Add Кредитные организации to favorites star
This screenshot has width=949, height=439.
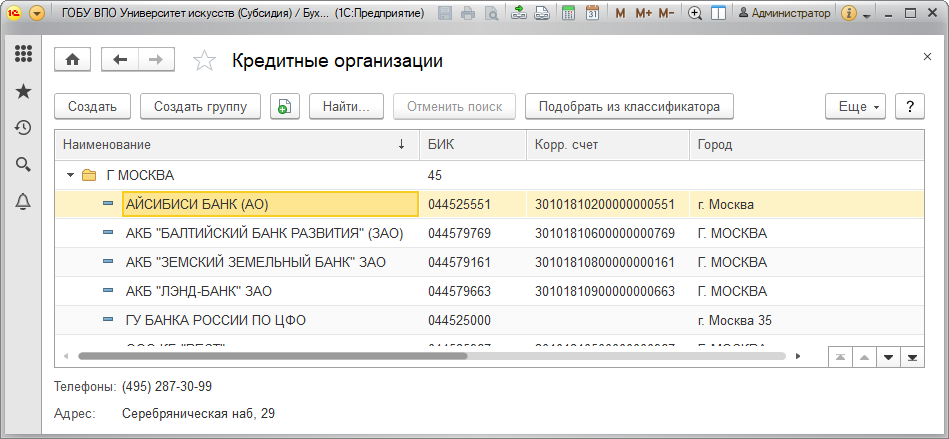[204, 61]
